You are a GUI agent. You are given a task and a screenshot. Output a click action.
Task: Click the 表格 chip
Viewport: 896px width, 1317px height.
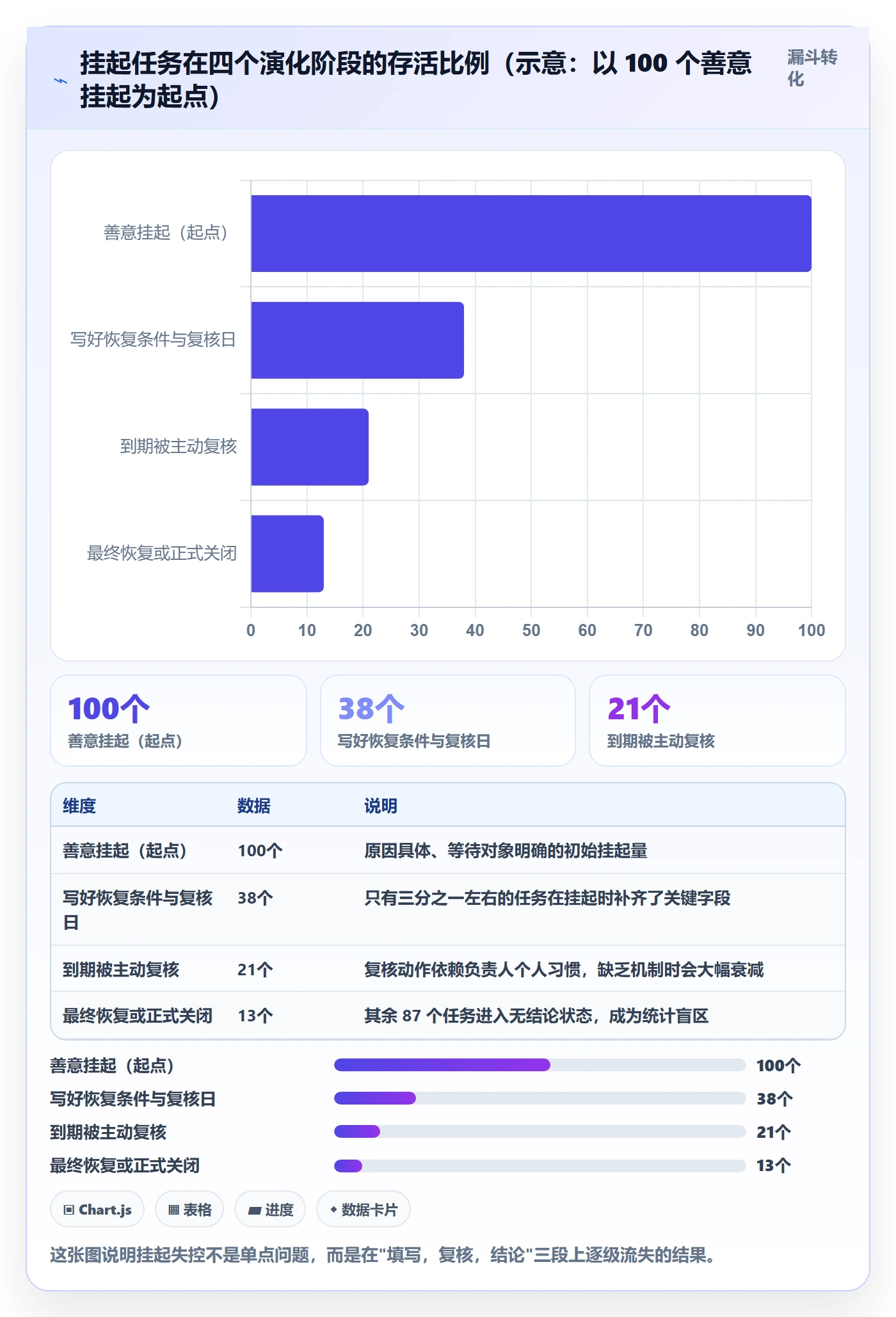189,1209
